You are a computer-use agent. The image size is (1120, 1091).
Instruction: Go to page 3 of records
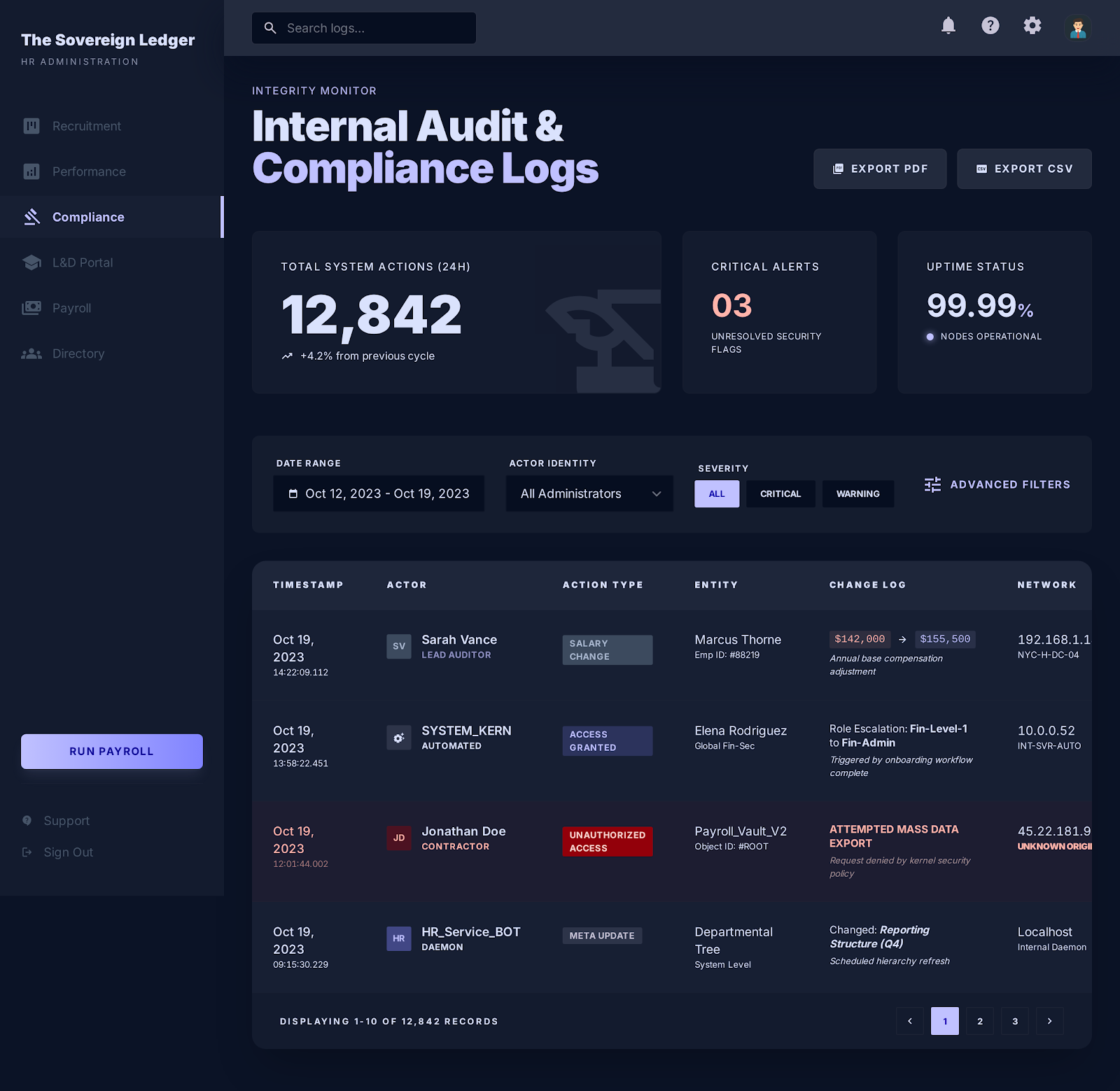[x=1015, y=1021]
